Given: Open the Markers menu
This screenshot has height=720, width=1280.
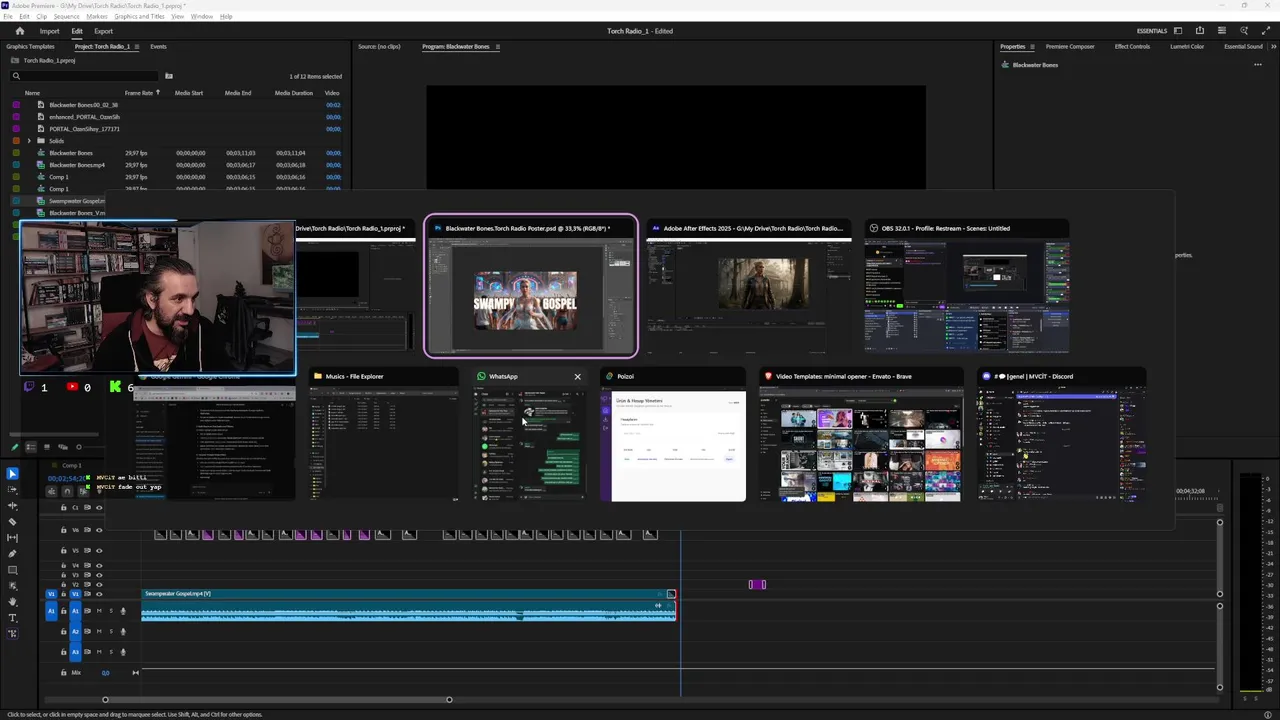Looking at the screenshot, I should 97,16.
